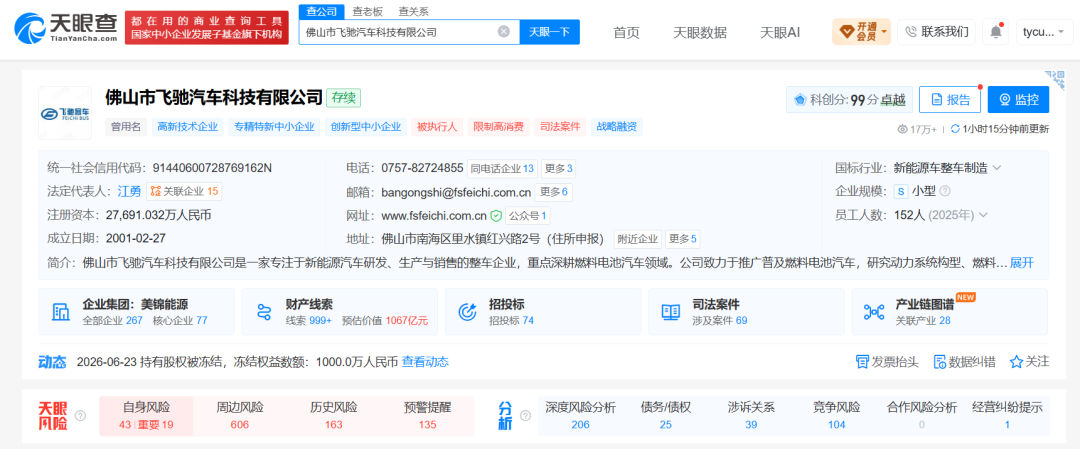This screenshot has width=1080, height=449.
Task: Open 天眼数据 in the top navigation
Action: (700, 32)
